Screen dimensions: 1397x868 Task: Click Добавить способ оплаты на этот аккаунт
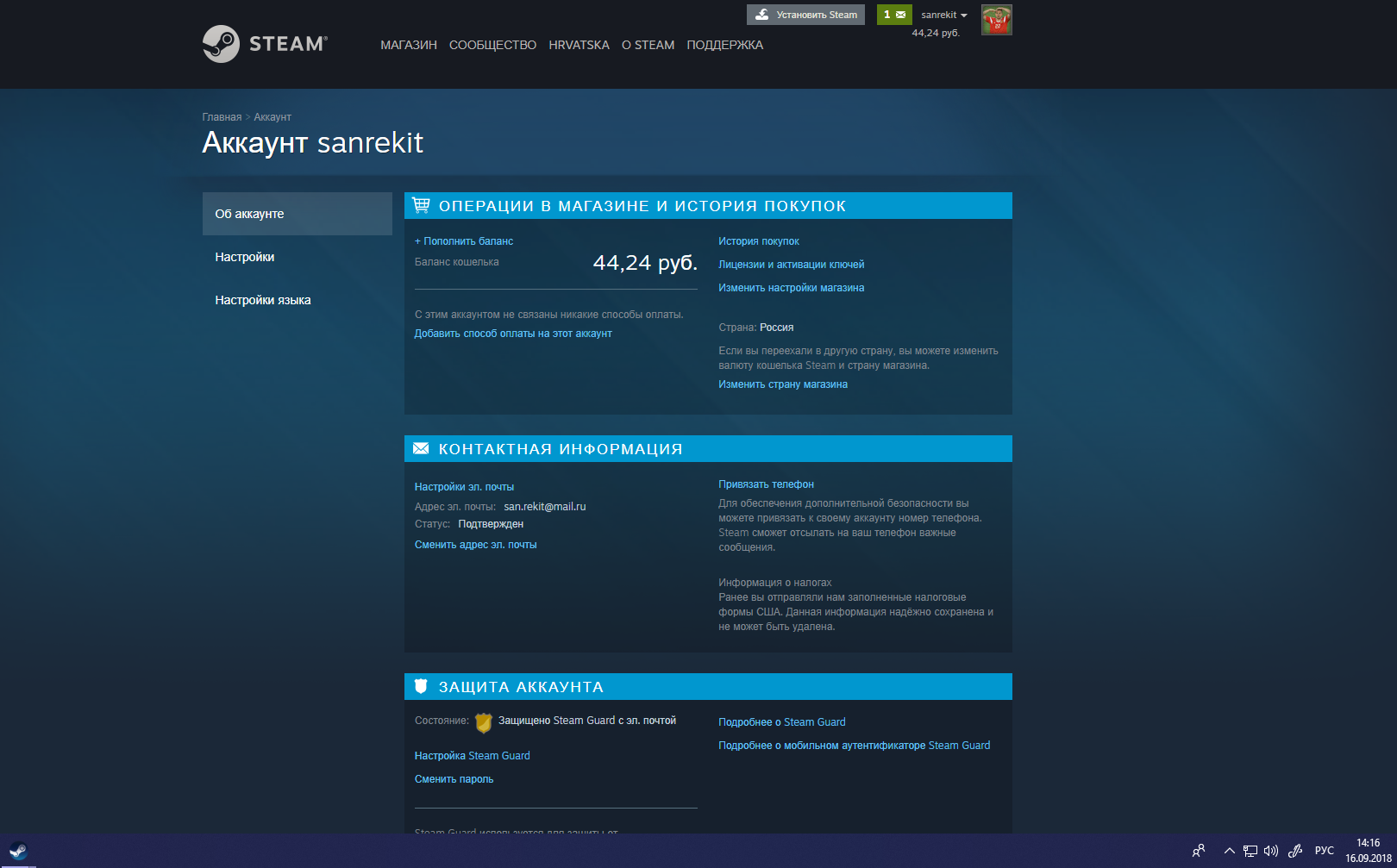click(x=513, y=334)
